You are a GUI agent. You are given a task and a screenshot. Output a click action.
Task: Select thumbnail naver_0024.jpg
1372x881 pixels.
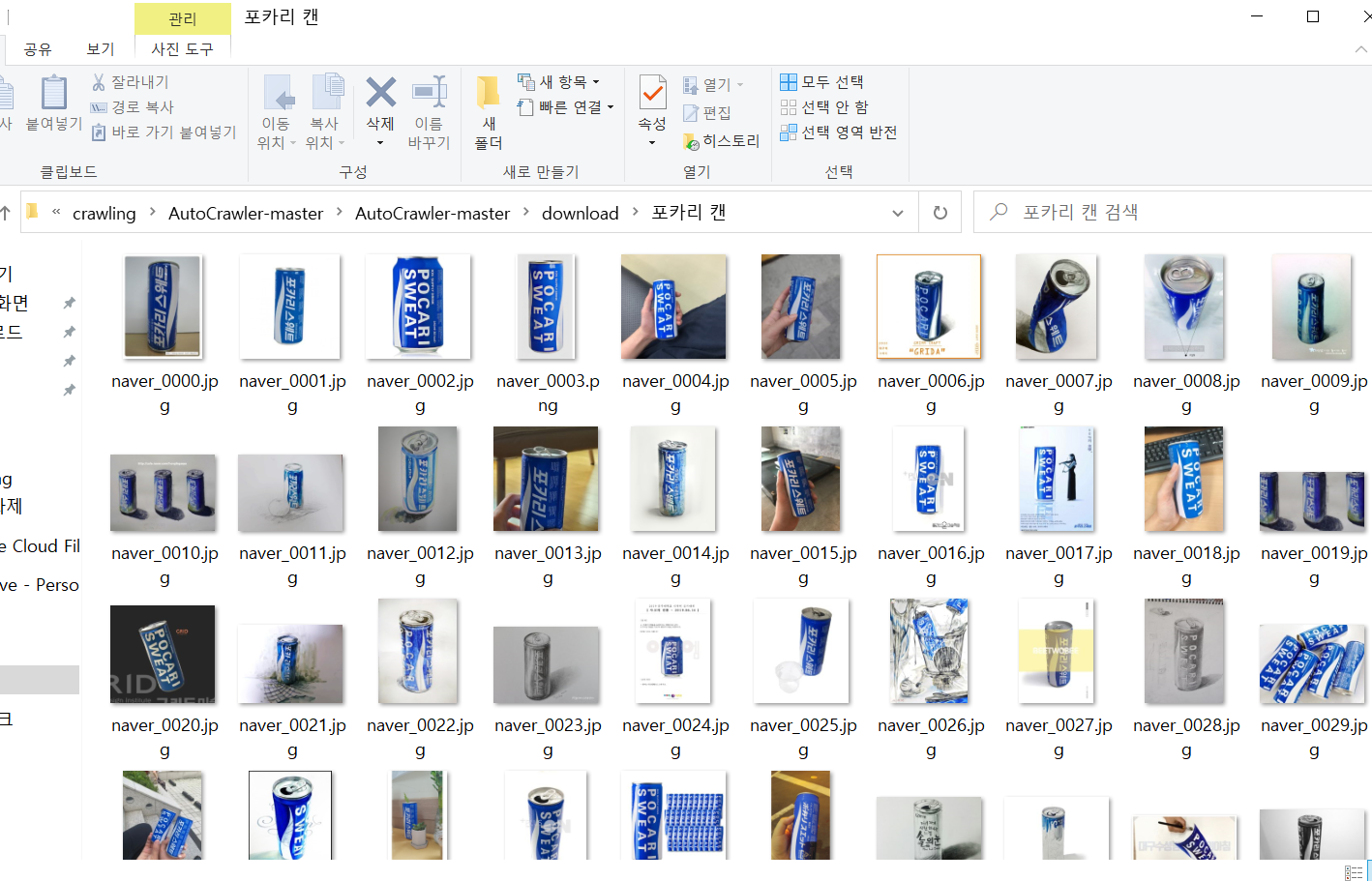pos(673,651)
